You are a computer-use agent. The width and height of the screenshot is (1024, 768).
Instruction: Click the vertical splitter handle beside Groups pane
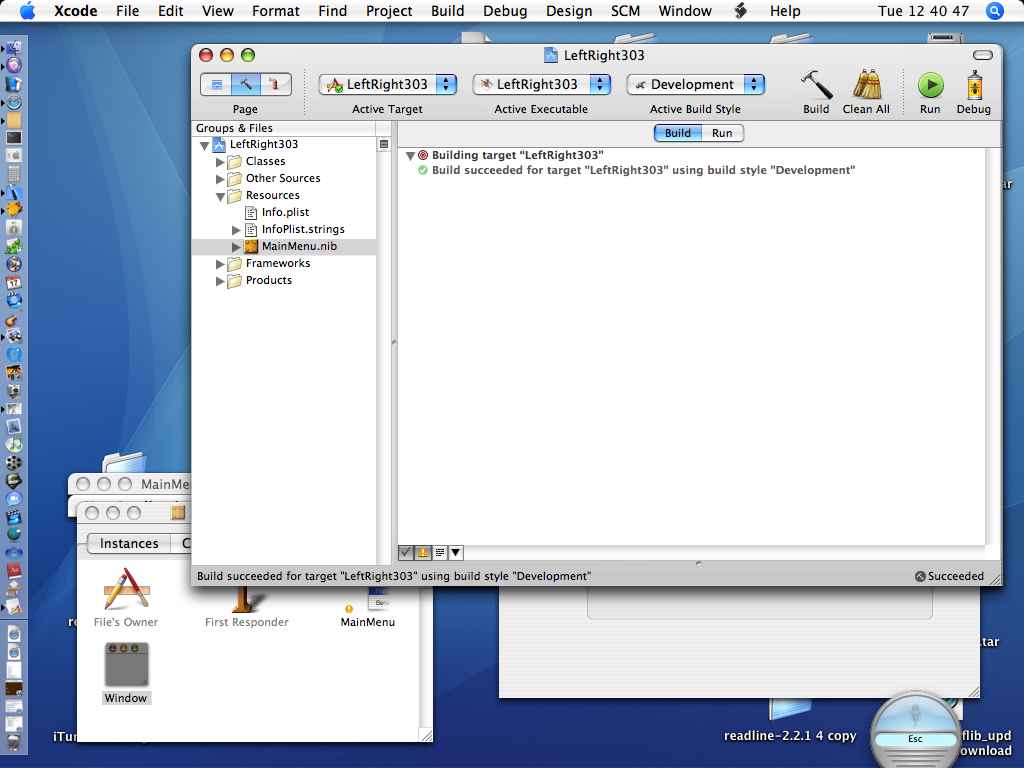394,342
